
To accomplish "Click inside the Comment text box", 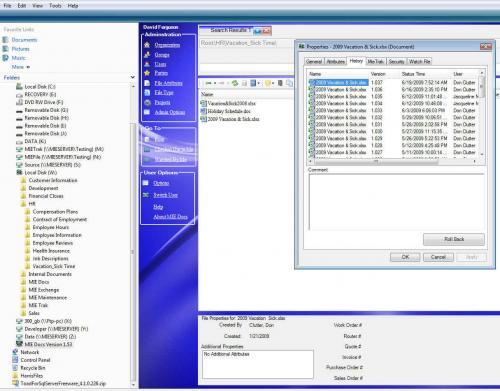I will pyautogui.click(x=396, y=202).
